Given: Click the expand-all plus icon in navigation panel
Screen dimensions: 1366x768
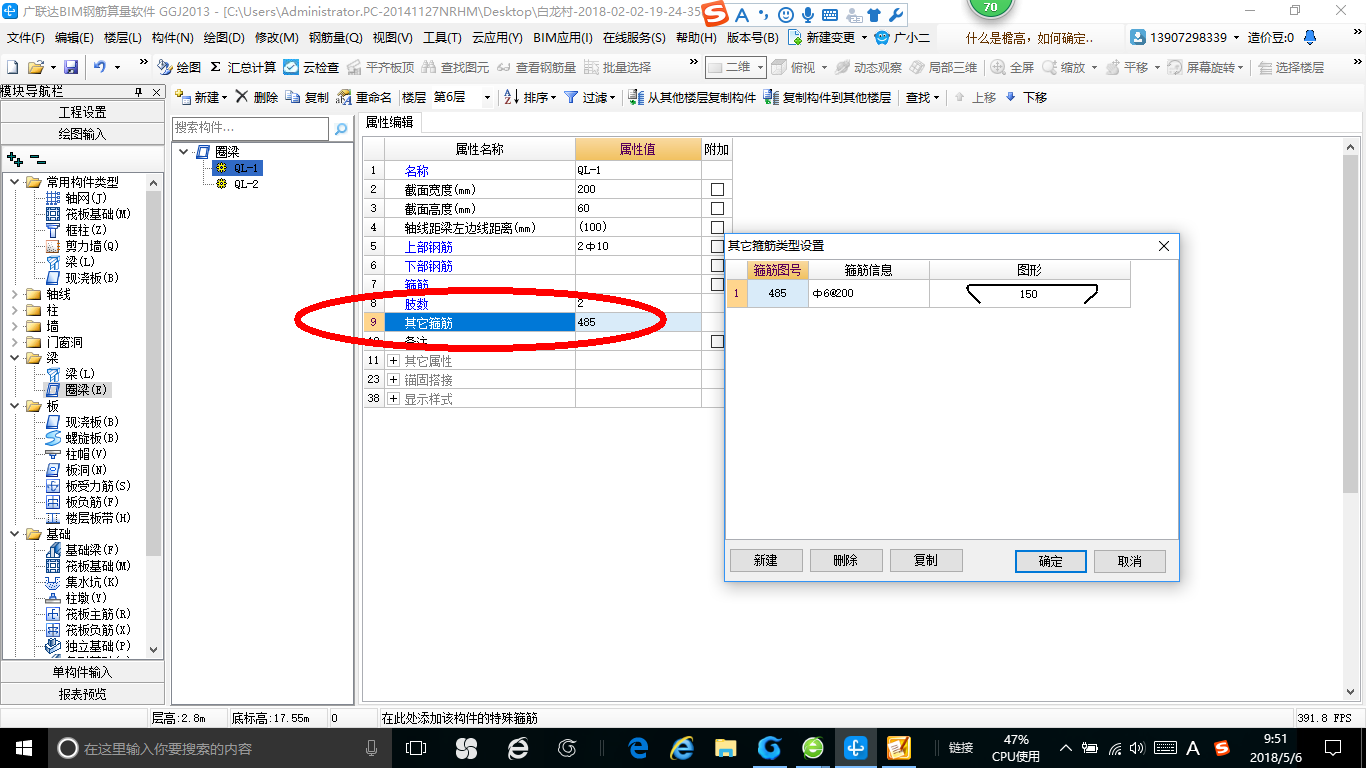Looking at the screenshot, I should click(14, 158).
